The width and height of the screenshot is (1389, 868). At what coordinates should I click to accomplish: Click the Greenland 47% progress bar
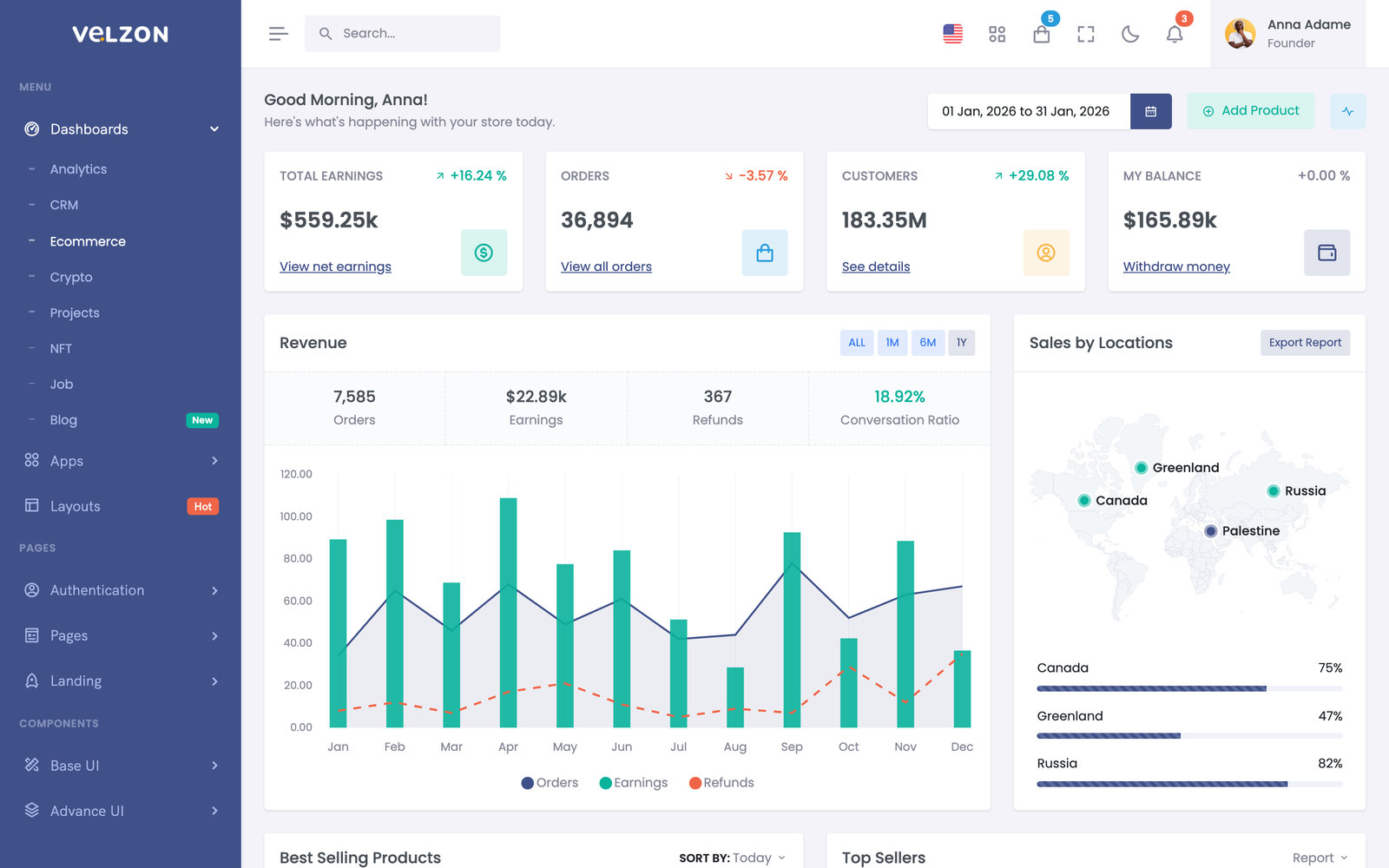(x=1189, y=736)
